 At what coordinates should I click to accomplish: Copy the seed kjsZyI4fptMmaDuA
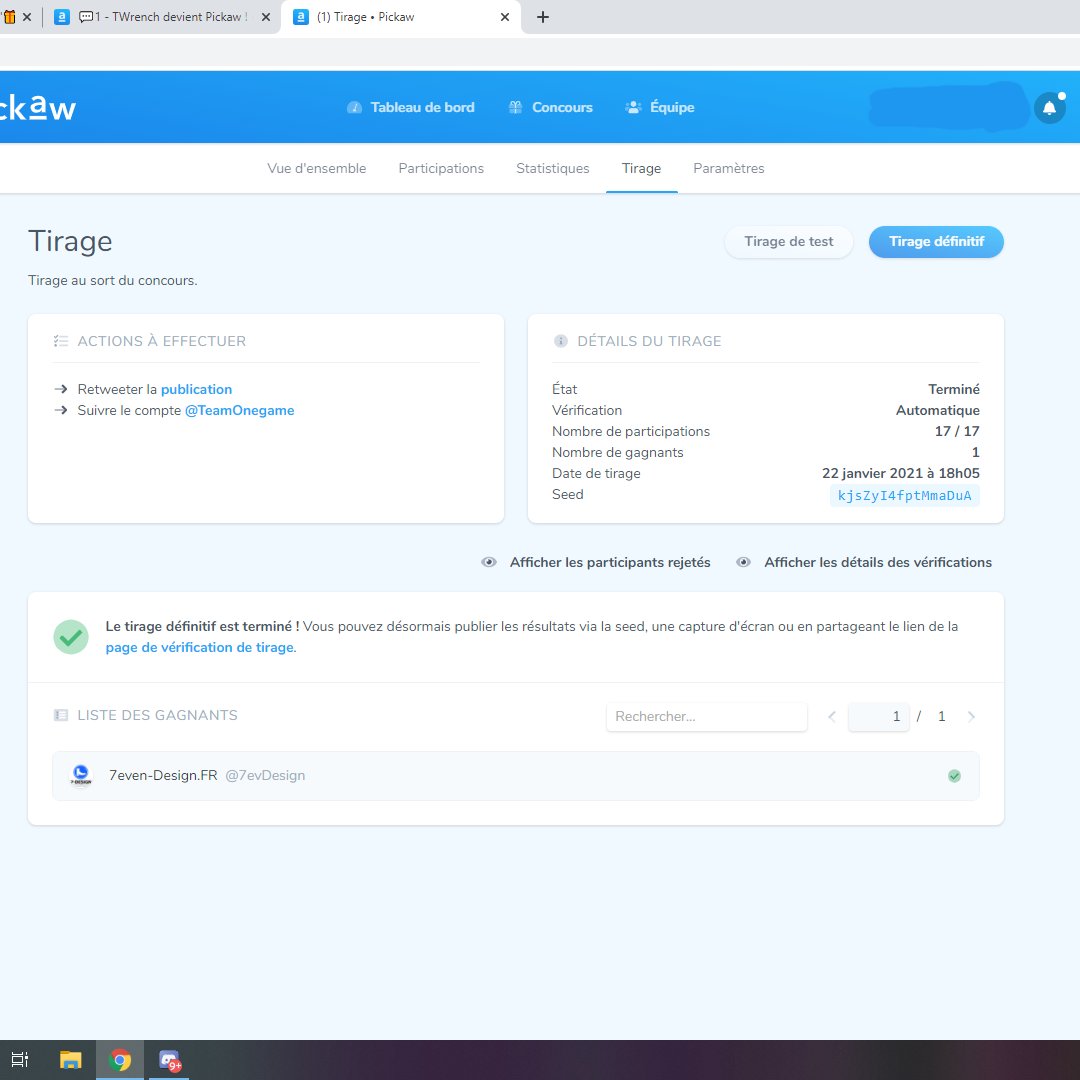pyautogui.click(x=904, y=495)
